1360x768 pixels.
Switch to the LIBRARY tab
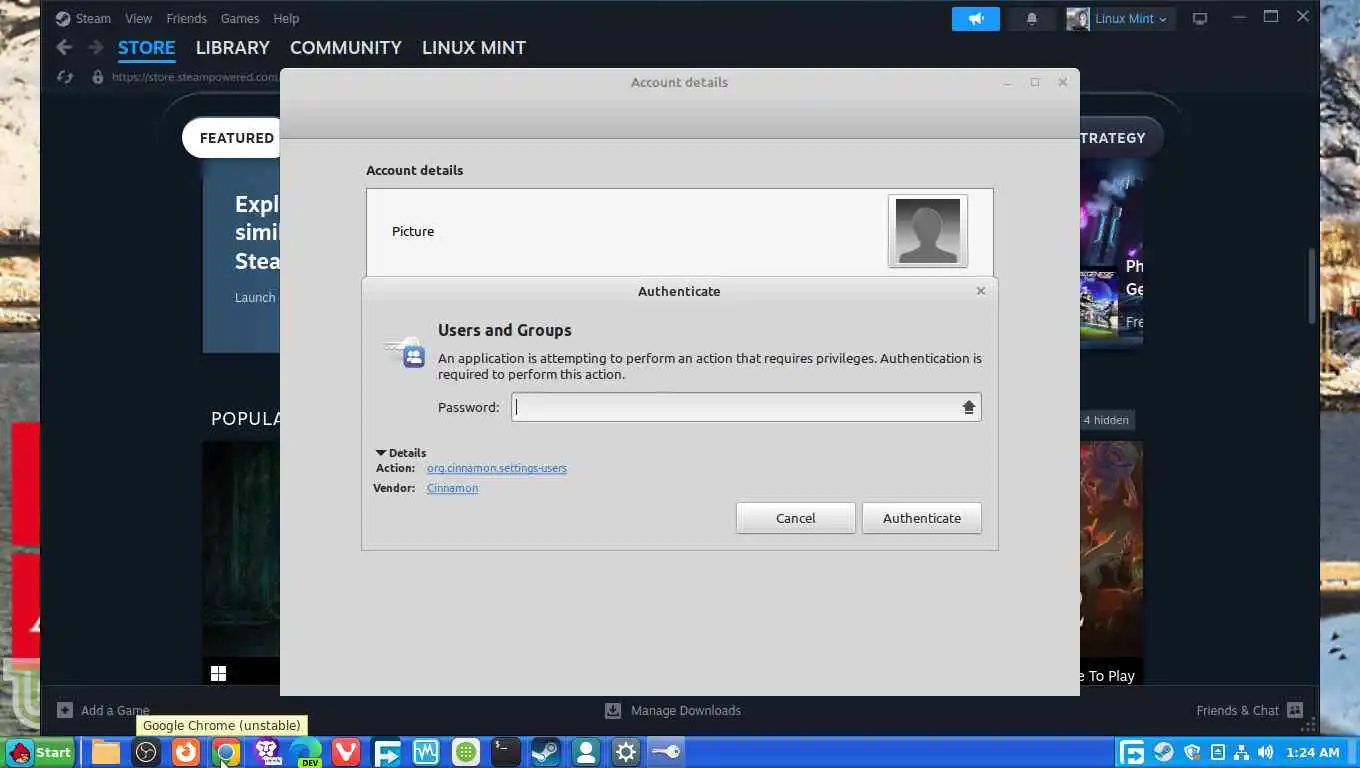click(232, 47)
